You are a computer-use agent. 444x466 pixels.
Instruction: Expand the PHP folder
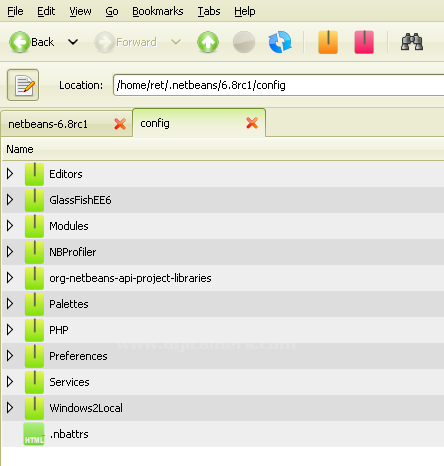click(10, 330)
